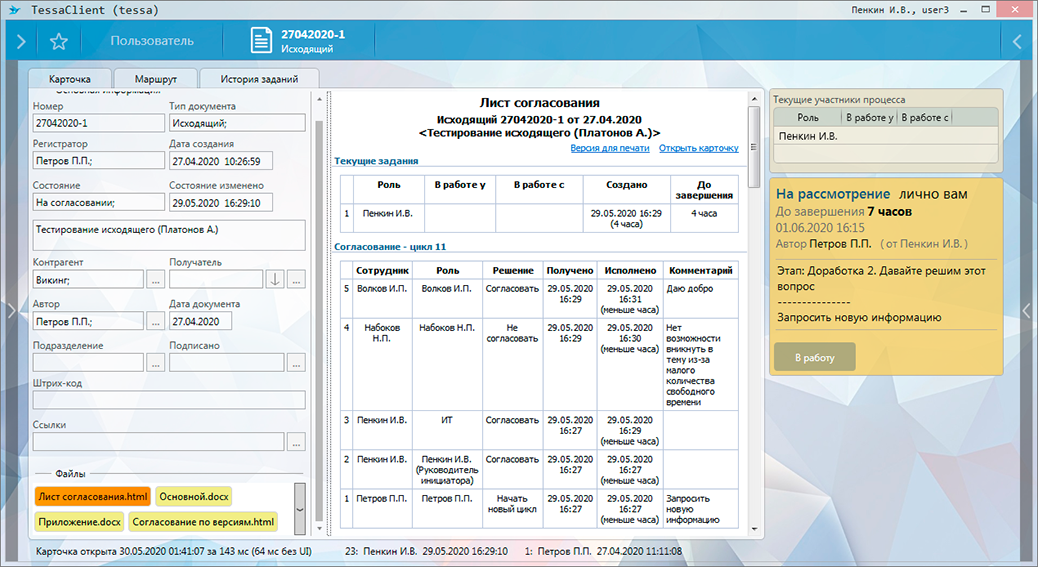Click the favorites star icon
The height and width of the screenshot is (567, 1038).
59,41
